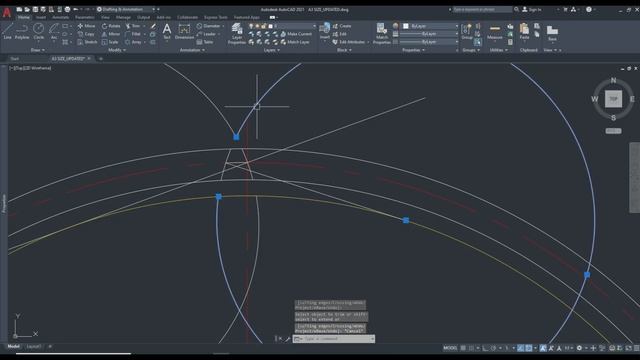Open the AutoCAD application menu logo
Viewport: 640px width, 360px height.
pyautogui.click(x=7, y=13)
